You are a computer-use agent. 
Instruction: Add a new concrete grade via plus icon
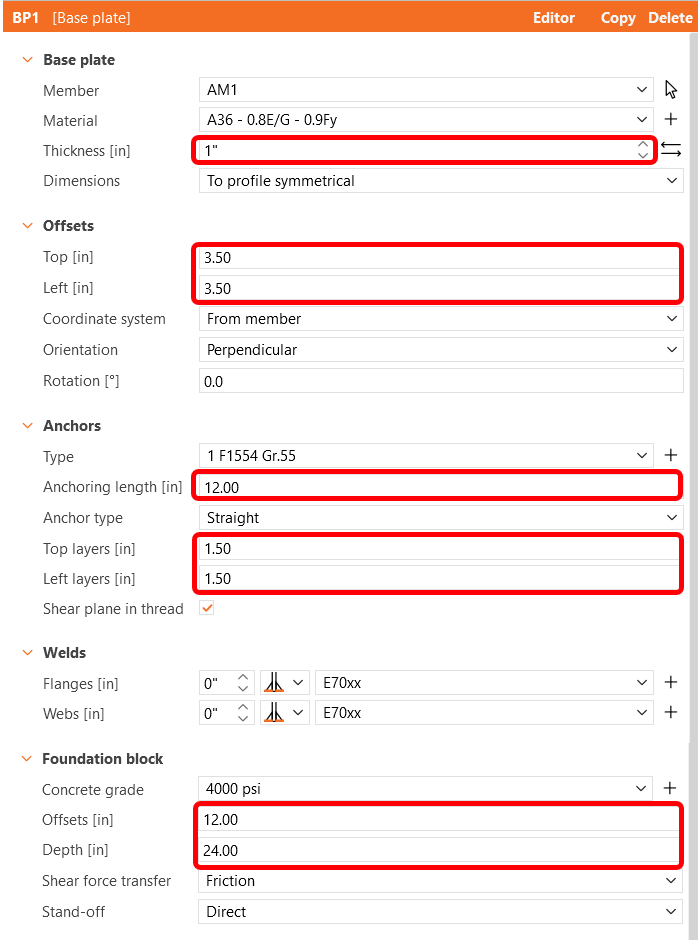(x=671, y=788)
